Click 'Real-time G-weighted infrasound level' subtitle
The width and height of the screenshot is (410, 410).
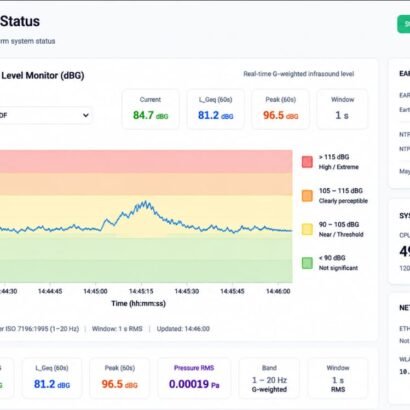tap(298, 74)
